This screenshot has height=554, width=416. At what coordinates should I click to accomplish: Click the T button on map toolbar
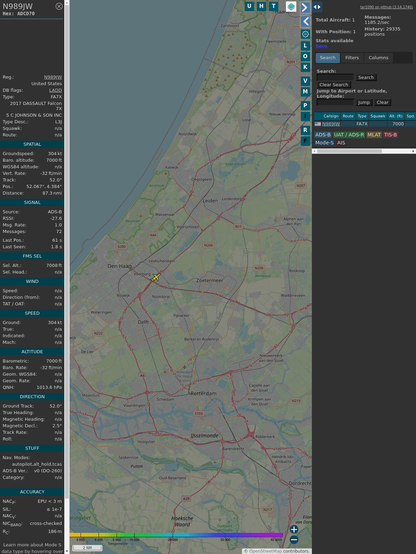[273, 6]
